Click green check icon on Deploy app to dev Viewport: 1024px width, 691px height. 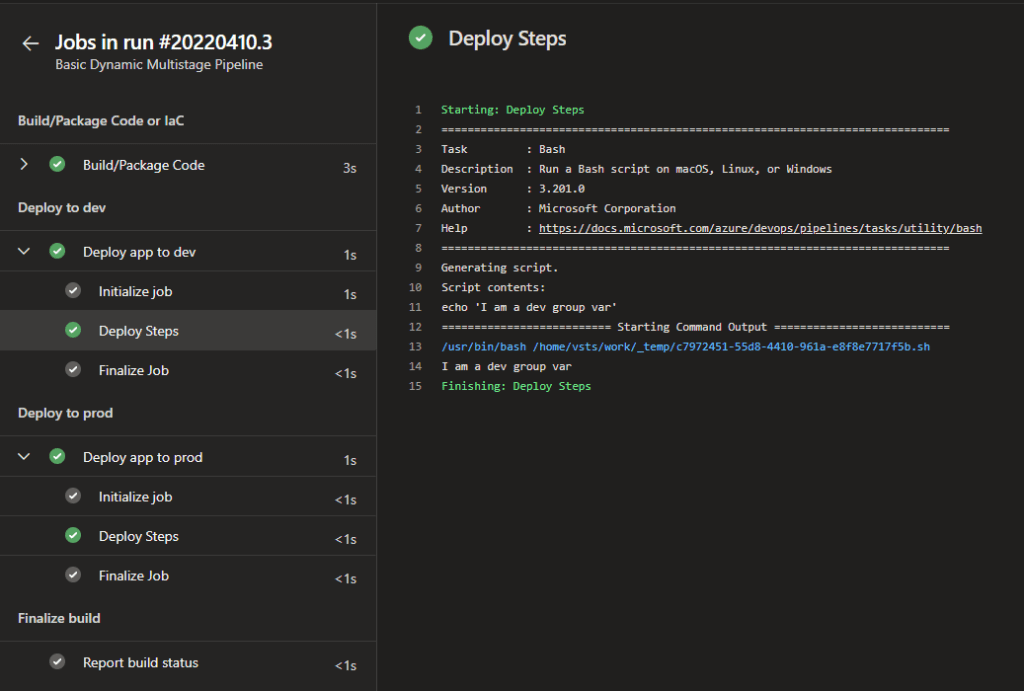point(57,252)
